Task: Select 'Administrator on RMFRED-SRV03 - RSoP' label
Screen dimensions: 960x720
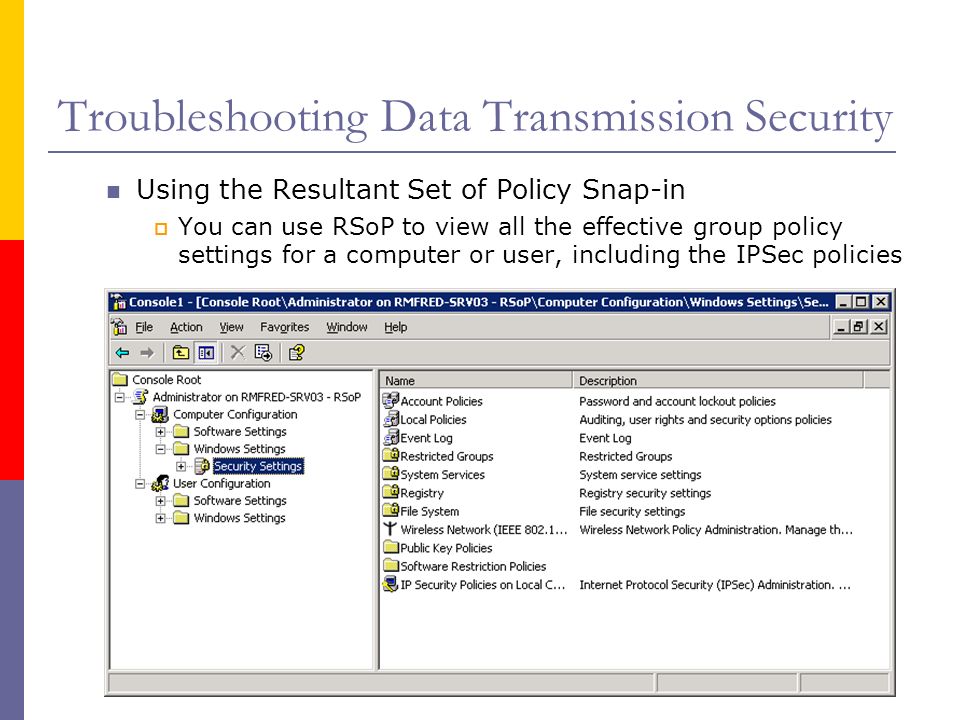Action: click(257, 397)
